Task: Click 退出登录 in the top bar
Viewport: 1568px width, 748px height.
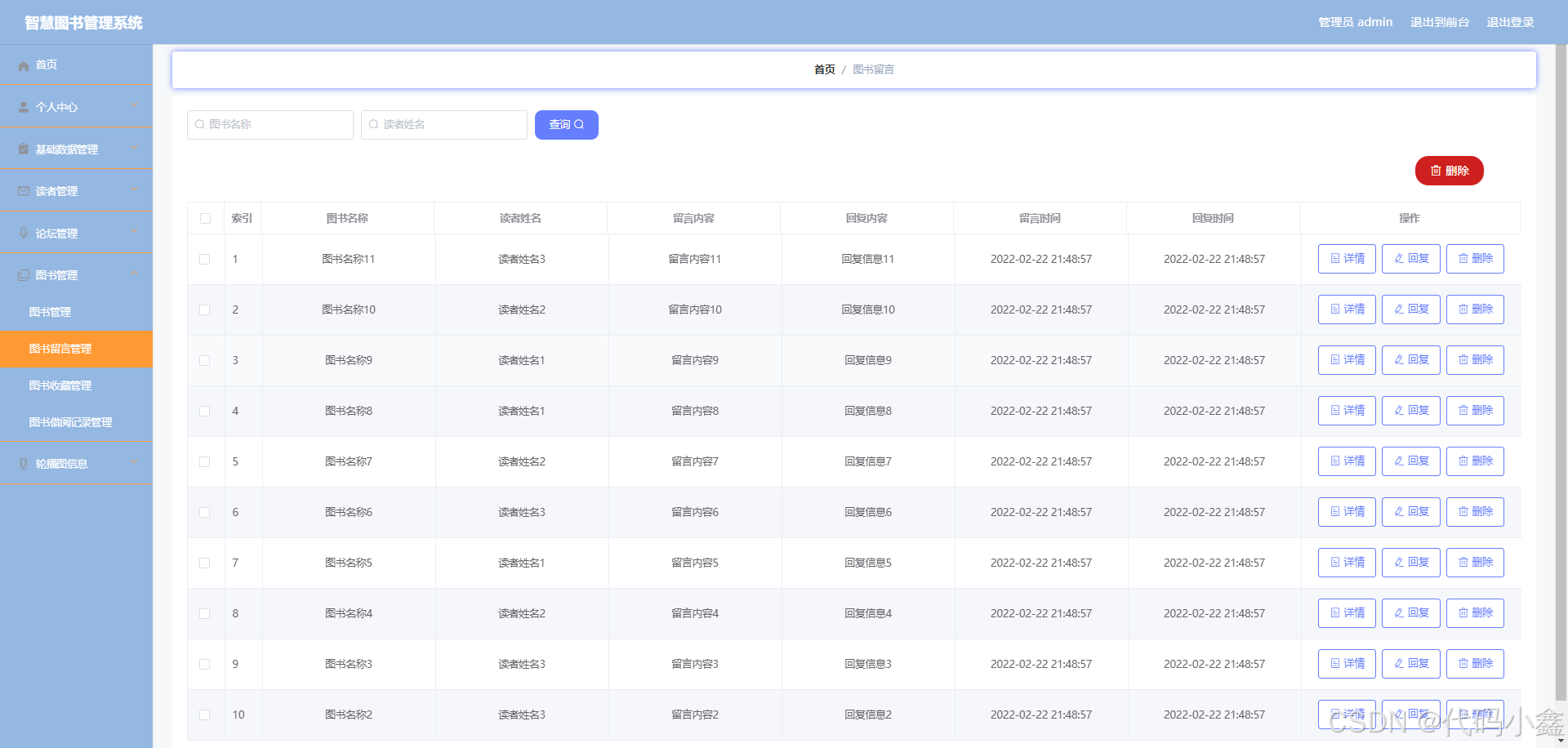Action: click(1510, 22)
